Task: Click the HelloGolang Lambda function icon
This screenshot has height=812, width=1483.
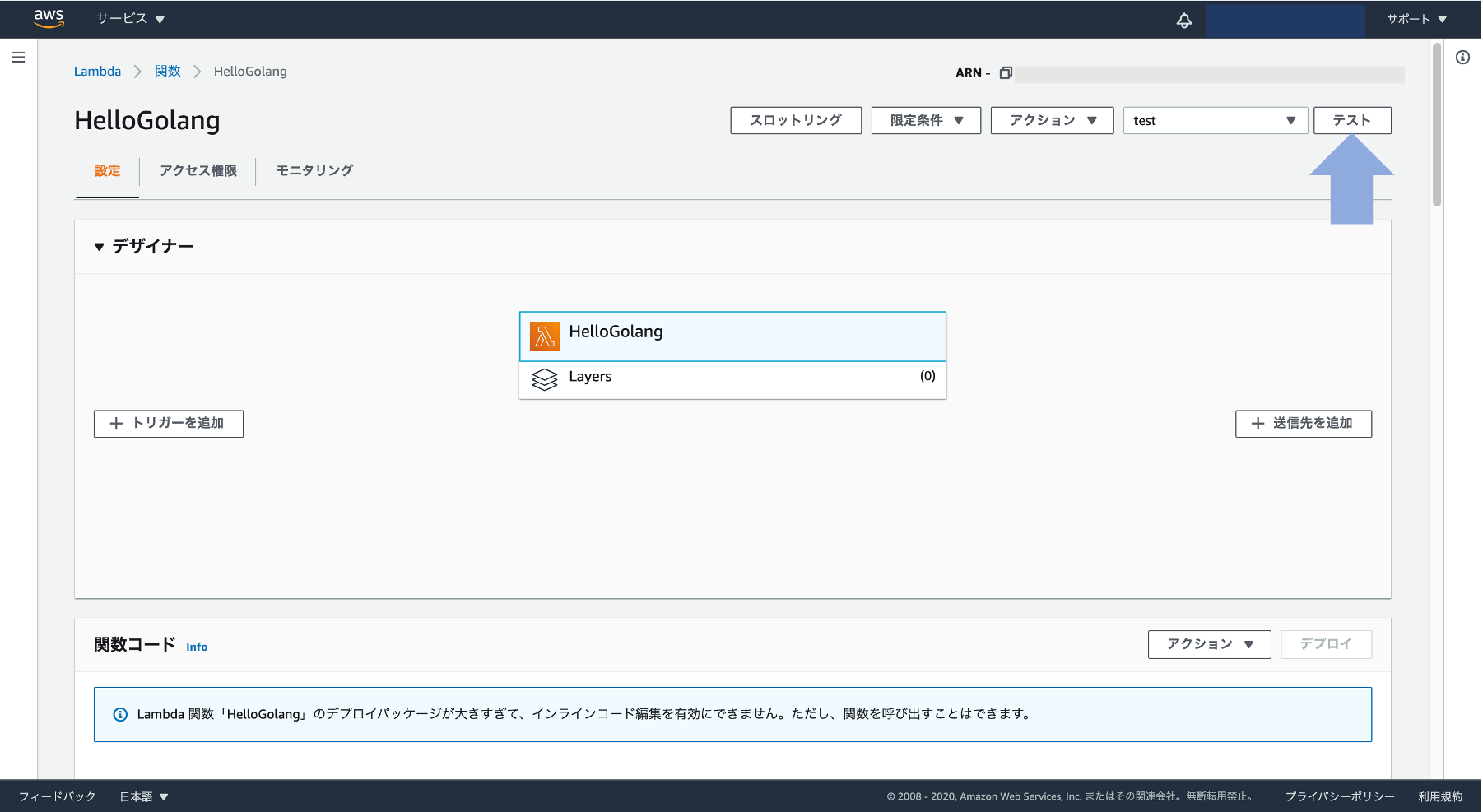Action: point(544,336)
